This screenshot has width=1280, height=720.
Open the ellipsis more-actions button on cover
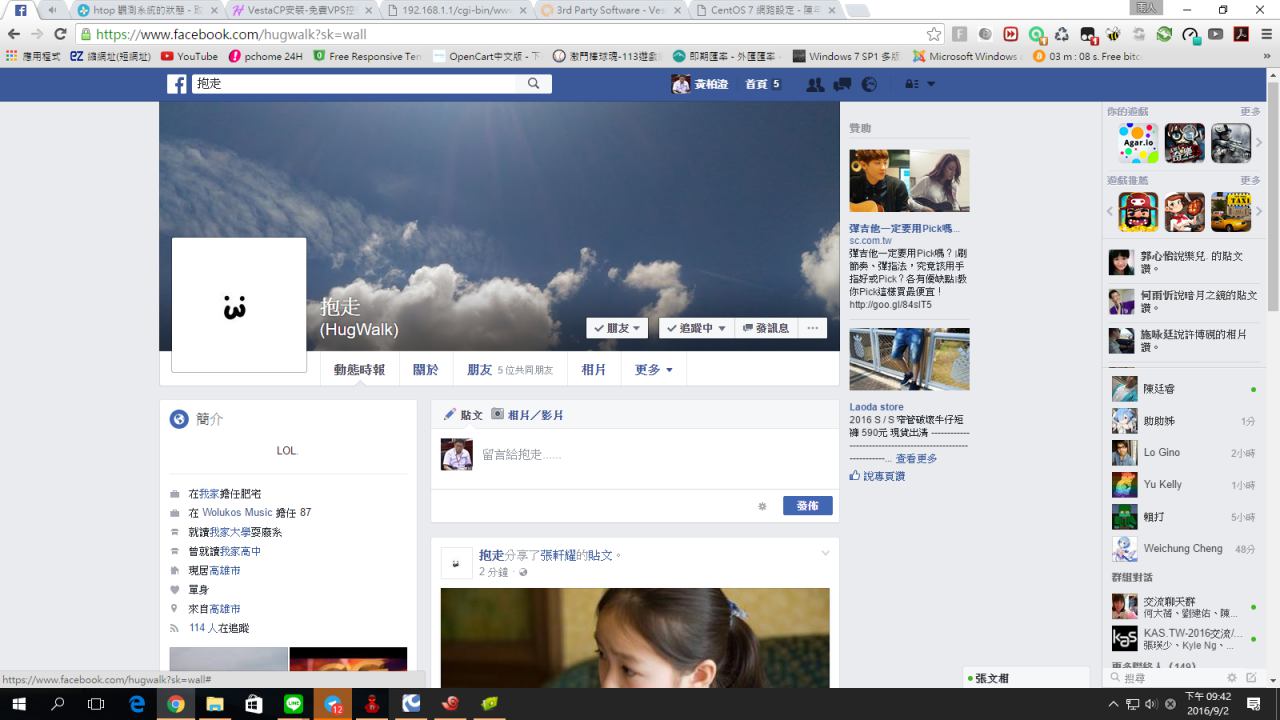(x=812, y=328)
